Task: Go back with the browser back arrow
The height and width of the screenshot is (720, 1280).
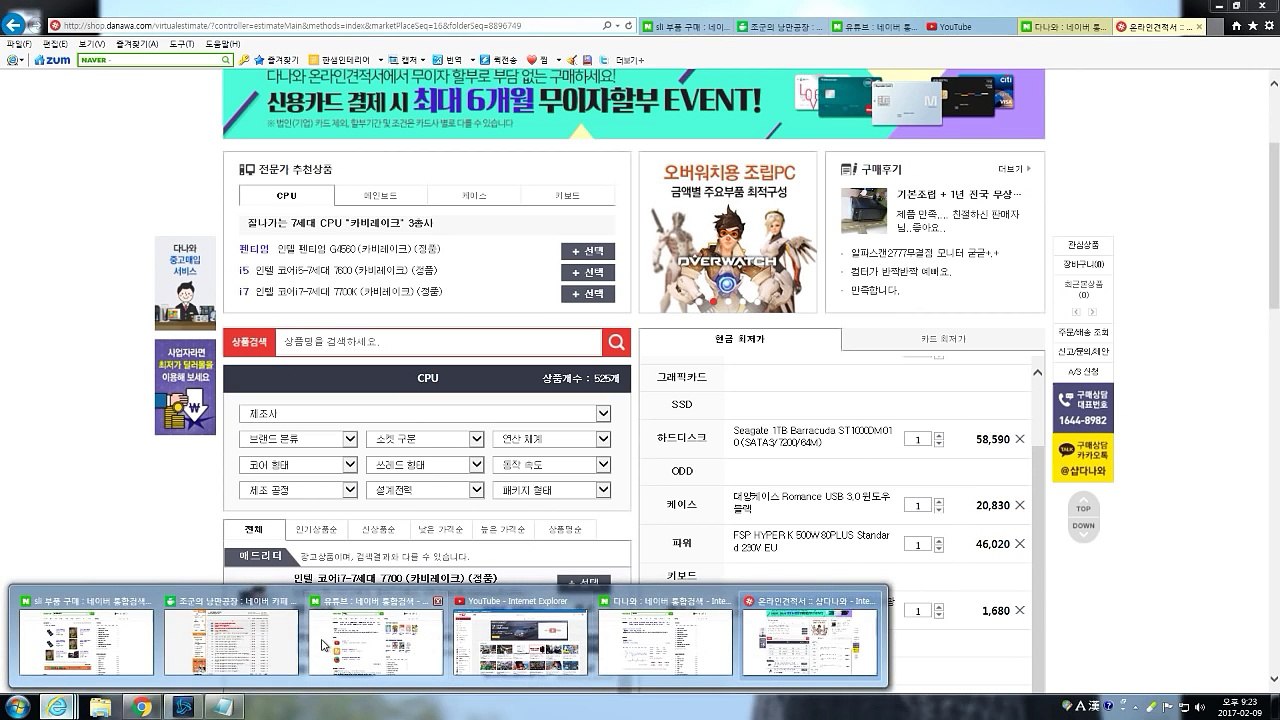Action: point(13,25)
